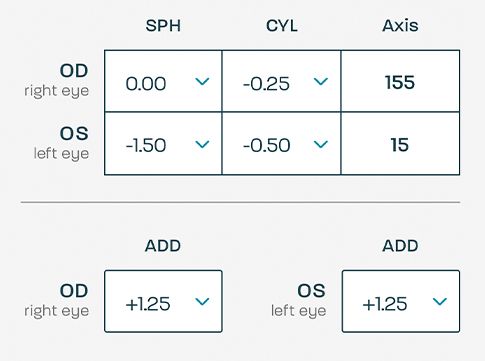Click chevron in OS ADD box

(440, 301)
